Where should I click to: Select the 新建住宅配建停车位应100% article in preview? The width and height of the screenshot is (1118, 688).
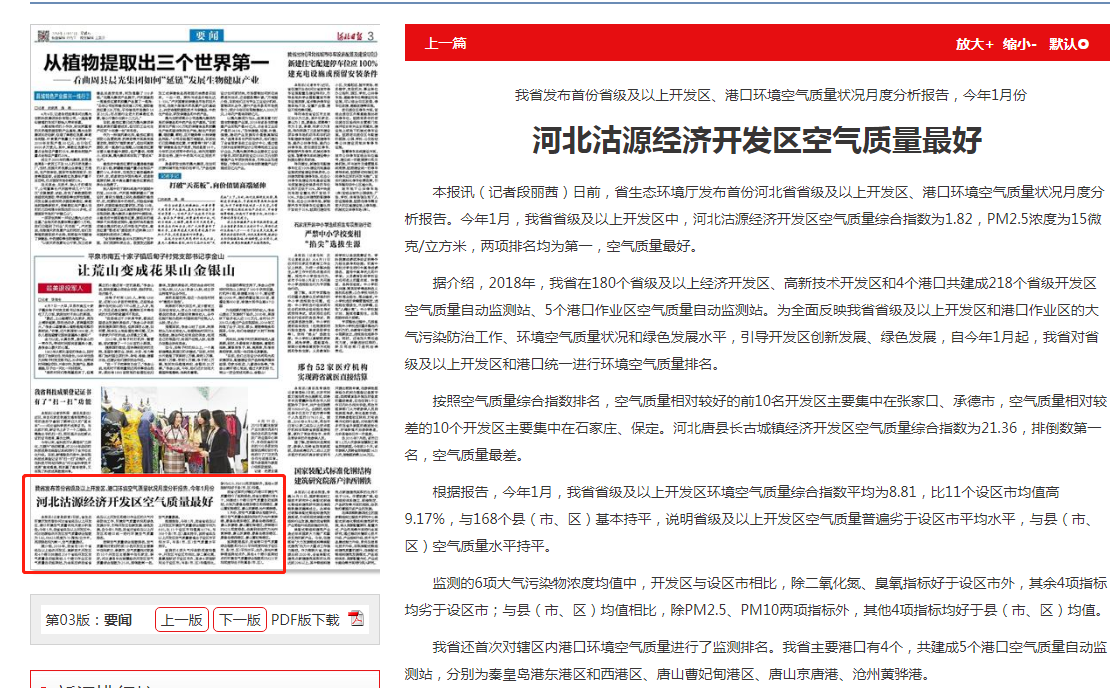(333, 66)
